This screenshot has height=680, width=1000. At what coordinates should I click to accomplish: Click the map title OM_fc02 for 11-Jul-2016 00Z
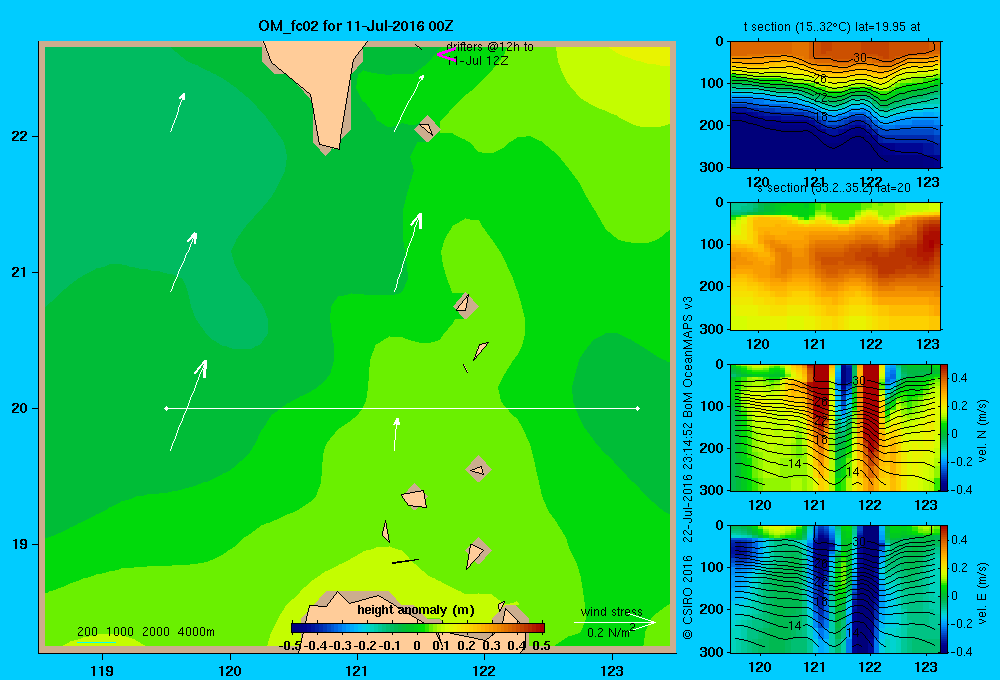pyautogui.click(x=355, y=26)
